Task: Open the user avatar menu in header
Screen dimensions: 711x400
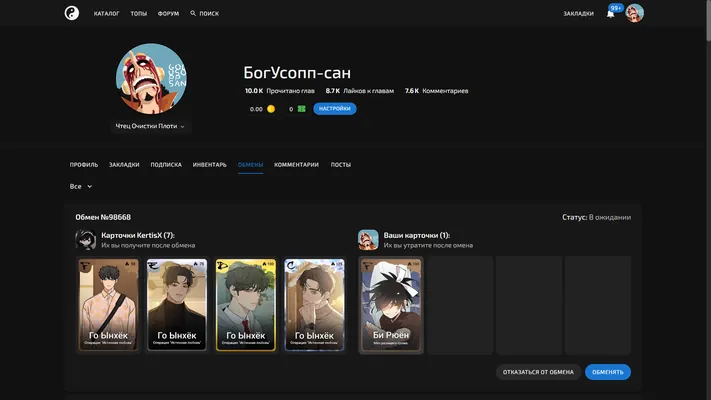Action: (634, 13)
